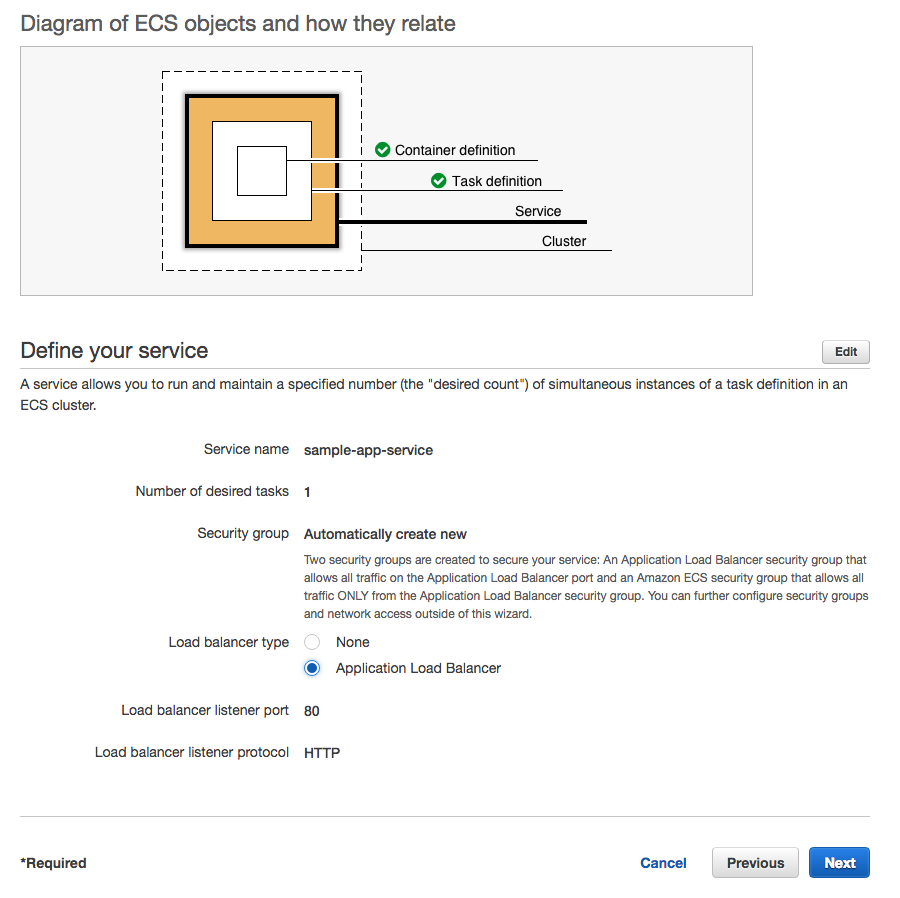Select the Application Load Balancer radio button
This screenshot has width=900, height=898.
(312, 668)
